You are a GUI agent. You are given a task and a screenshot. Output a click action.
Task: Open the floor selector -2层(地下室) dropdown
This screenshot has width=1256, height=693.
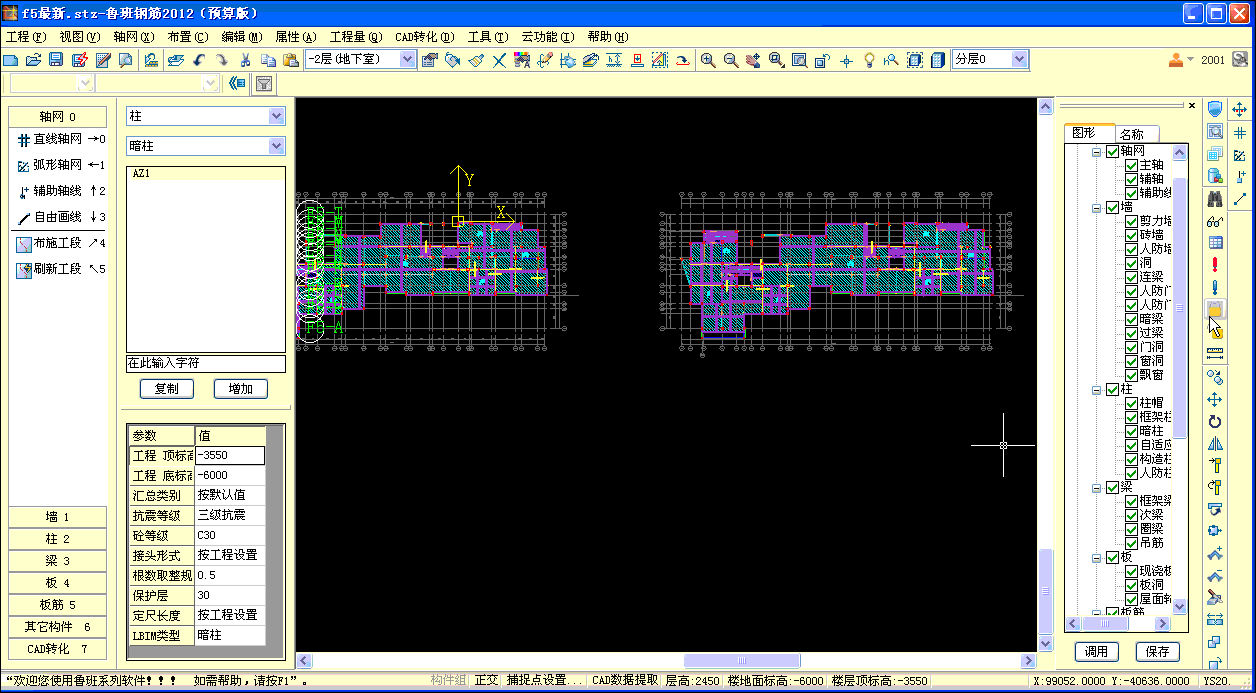point(407,59)
